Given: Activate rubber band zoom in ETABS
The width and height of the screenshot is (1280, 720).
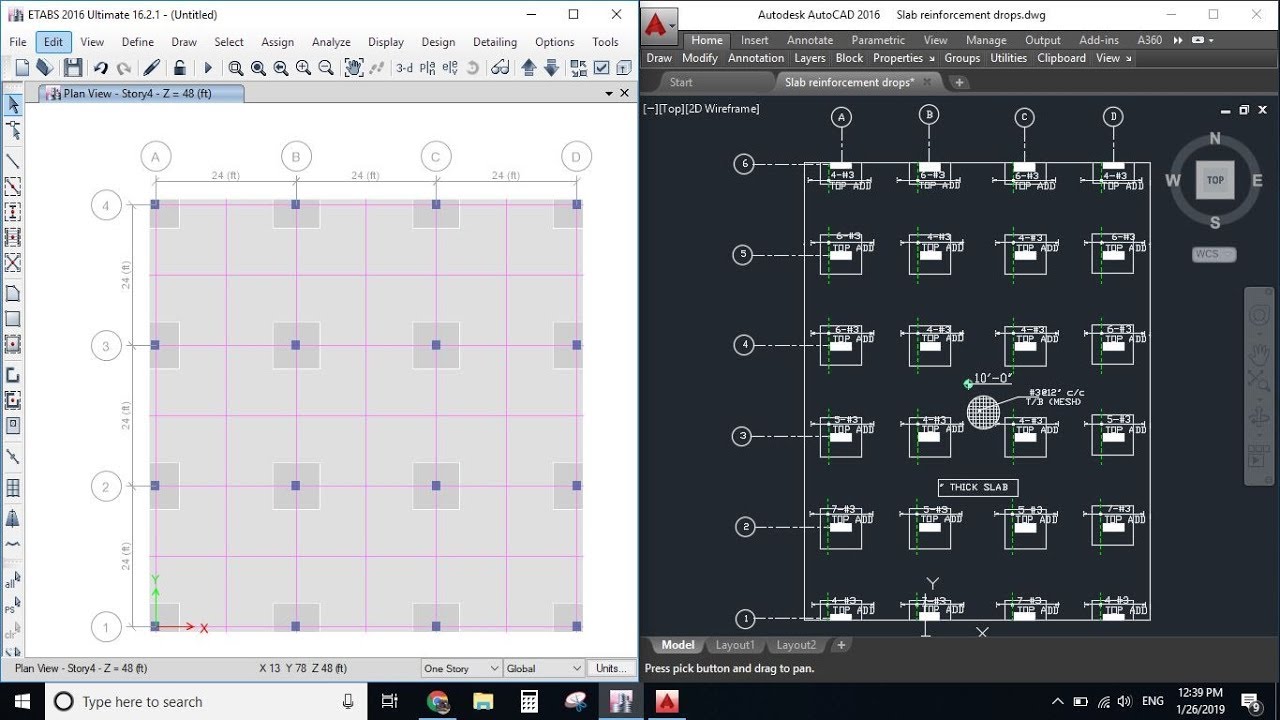Looking at the screenshot, I should 235,68.
